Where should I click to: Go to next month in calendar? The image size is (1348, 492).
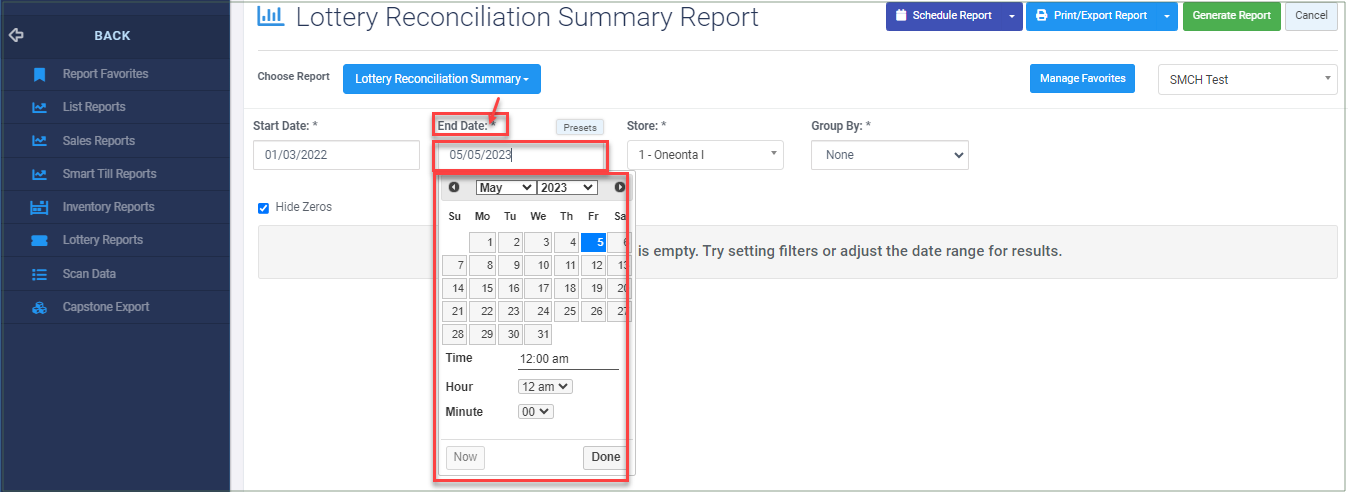click(x=620, y=187)
